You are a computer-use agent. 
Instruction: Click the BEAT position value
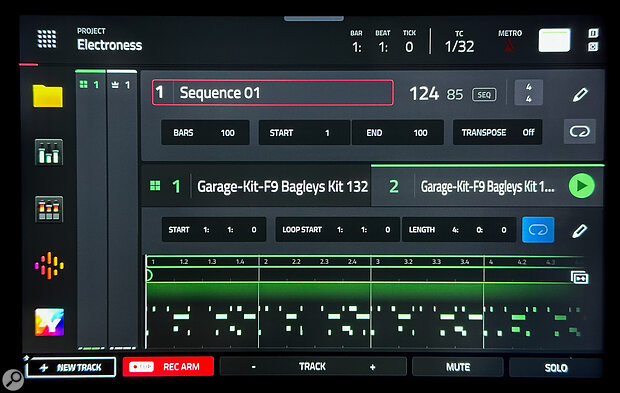click(383, 47)
